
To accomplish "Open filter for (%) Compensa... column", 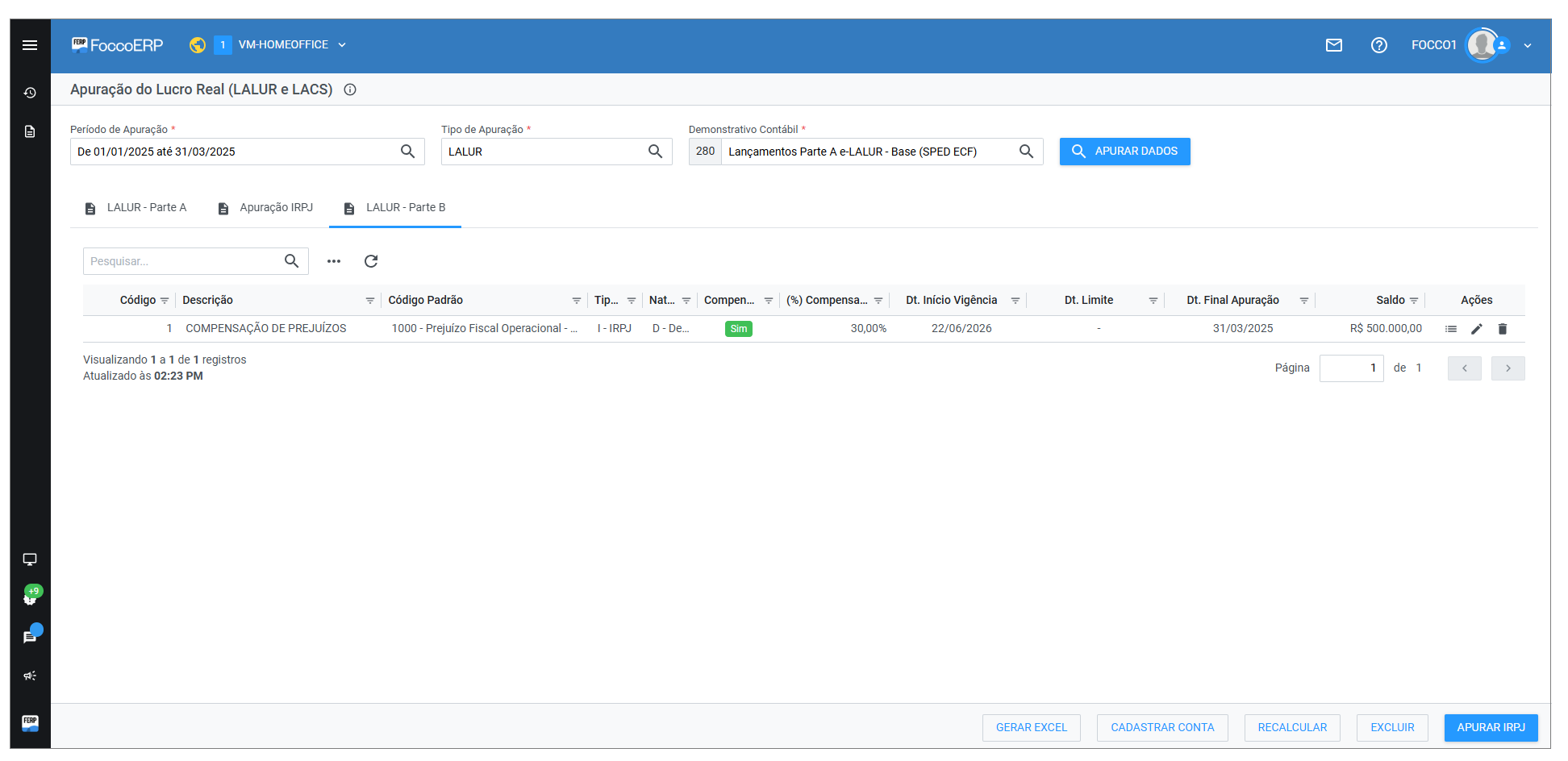I will tap(878, 301).
